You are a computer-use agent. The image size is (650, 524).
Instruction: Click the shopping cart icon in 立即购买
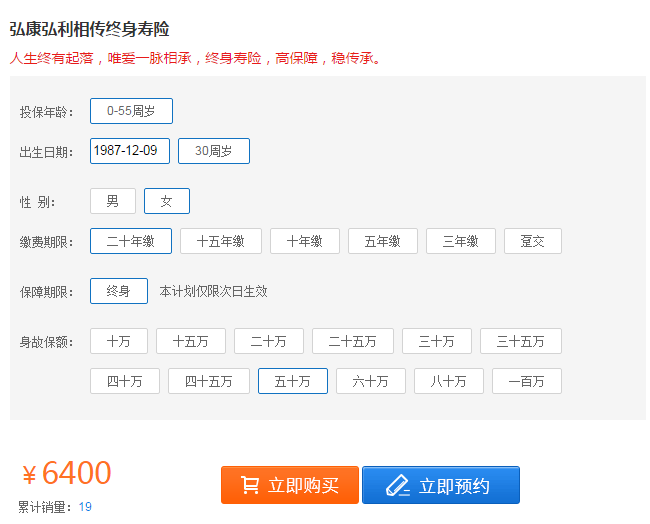click(x=250, y=485)
